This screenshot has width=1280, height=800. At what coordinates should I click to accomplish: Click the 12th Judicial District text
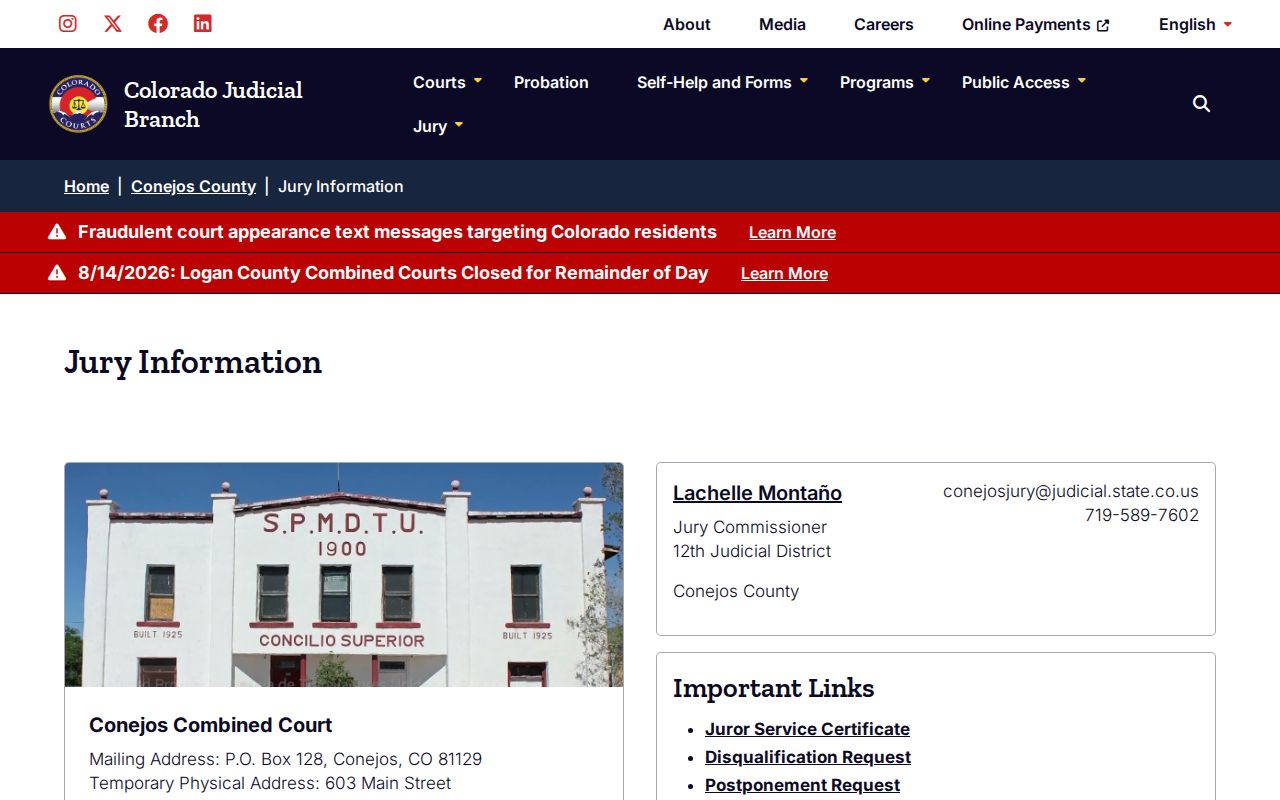click(752, 551)
